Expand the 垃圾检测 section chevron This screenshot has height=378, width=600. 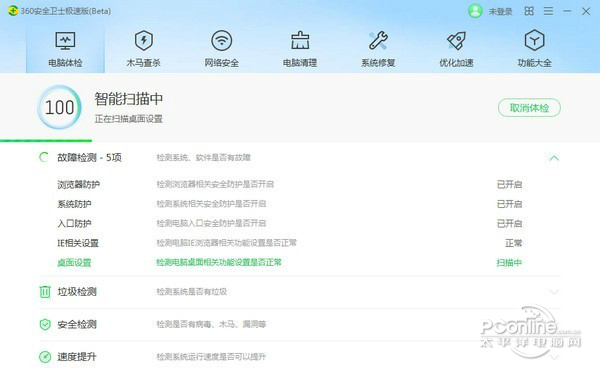click(554, 292)
